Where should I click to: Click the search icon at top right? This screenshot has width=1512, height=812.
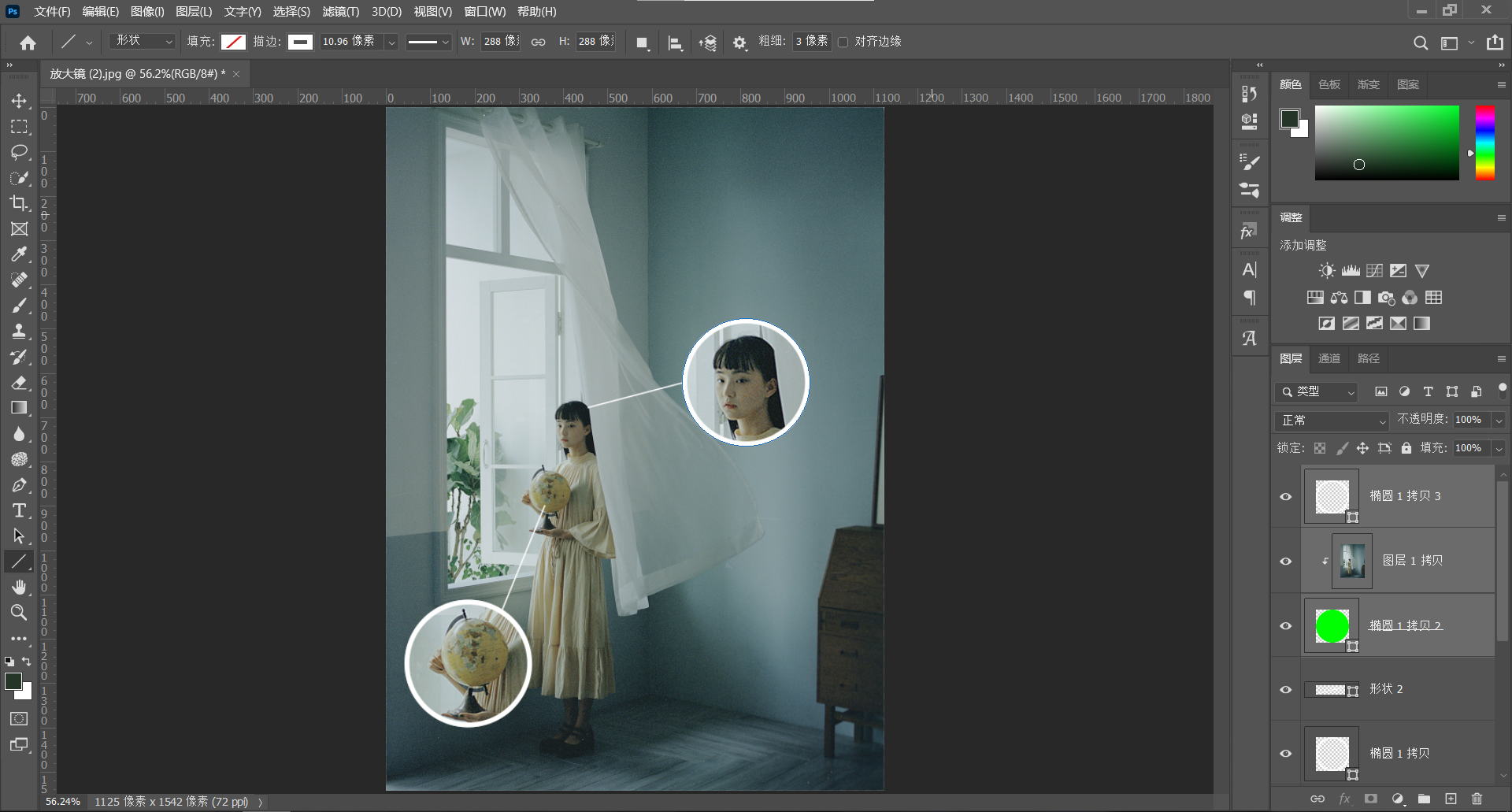(1420, 43)
